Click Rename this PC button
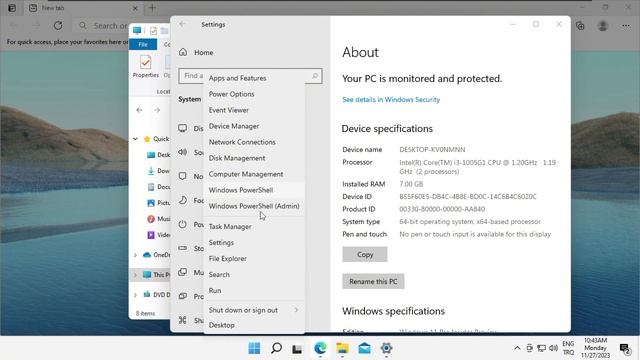640x360 pixels. tap(373, 281)
